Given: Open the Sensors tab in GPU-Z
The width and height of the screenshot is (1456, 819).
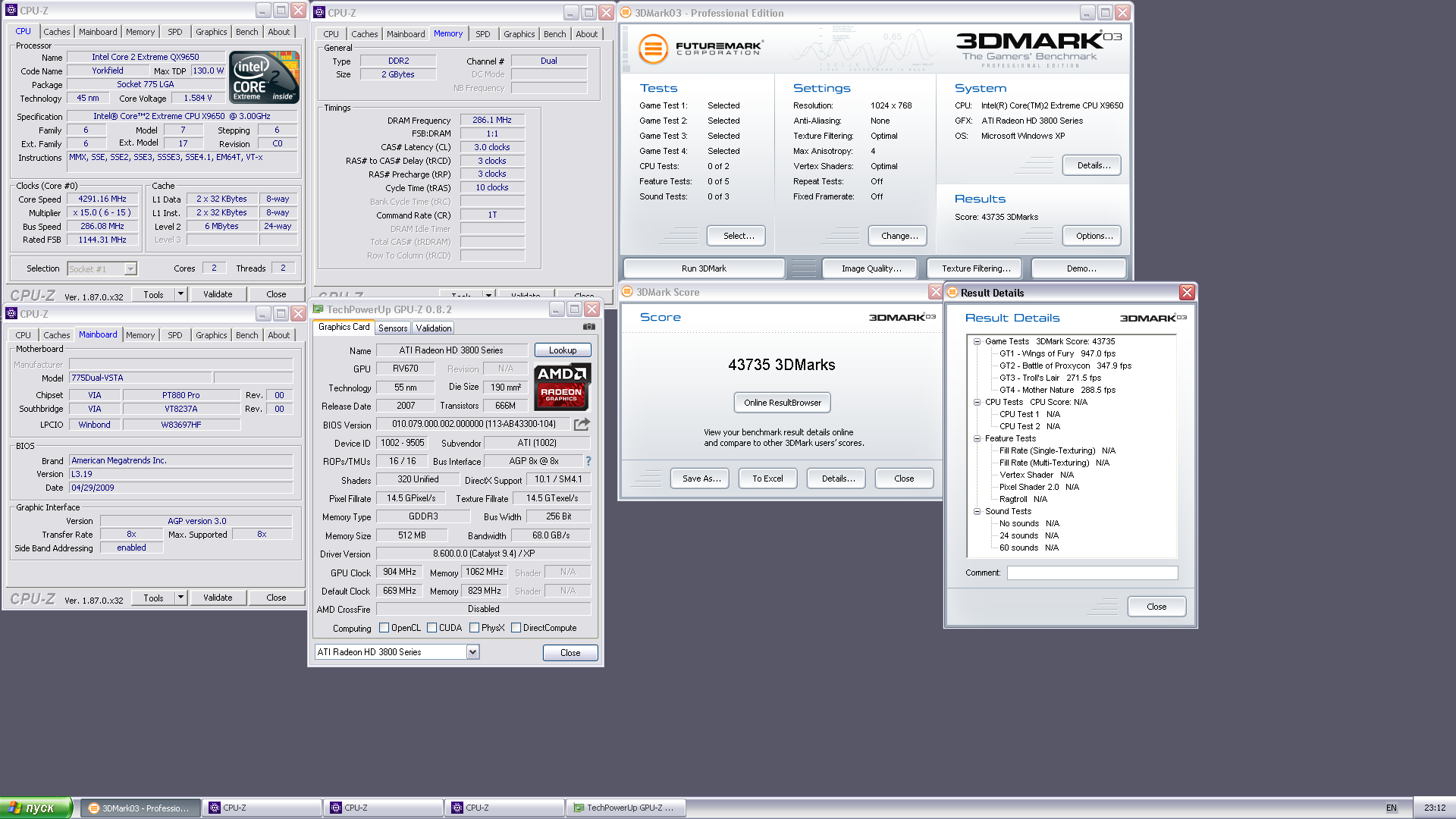Looking at the screenshot, I should coord(393,328).
